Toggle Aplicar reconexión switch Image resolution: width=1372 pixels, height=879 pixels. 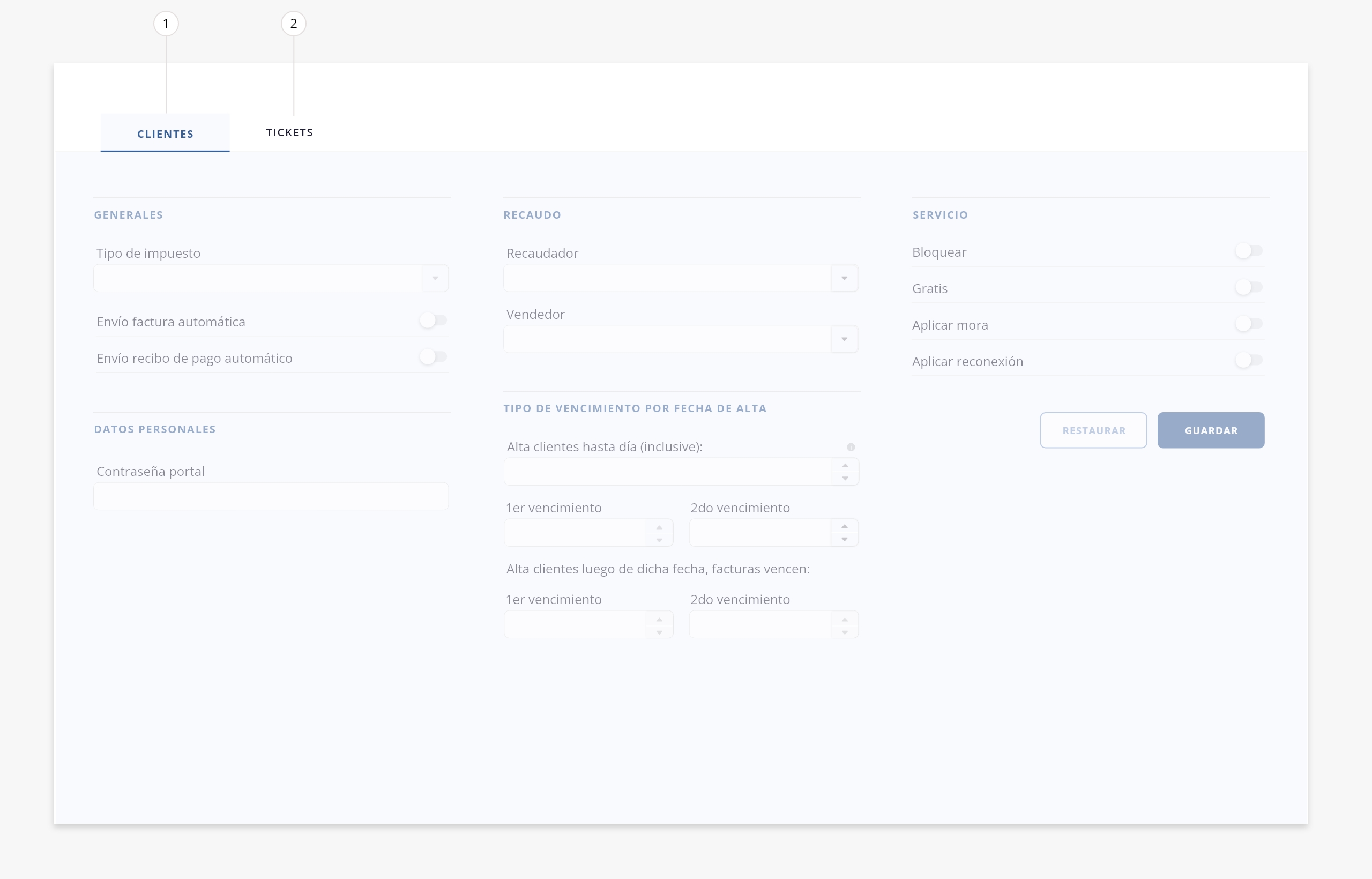[x=1249, y=360]
